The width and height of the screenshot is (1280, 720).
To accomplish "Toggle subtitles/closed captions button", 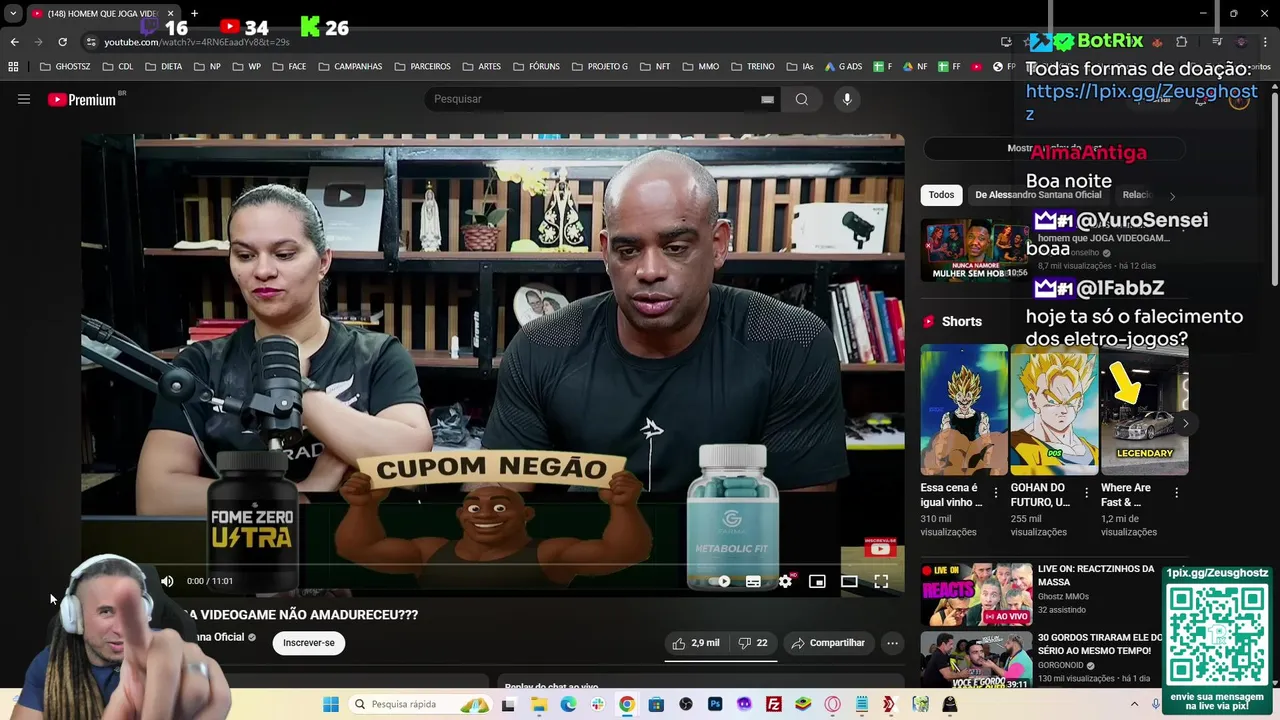I will coord(753,581).
